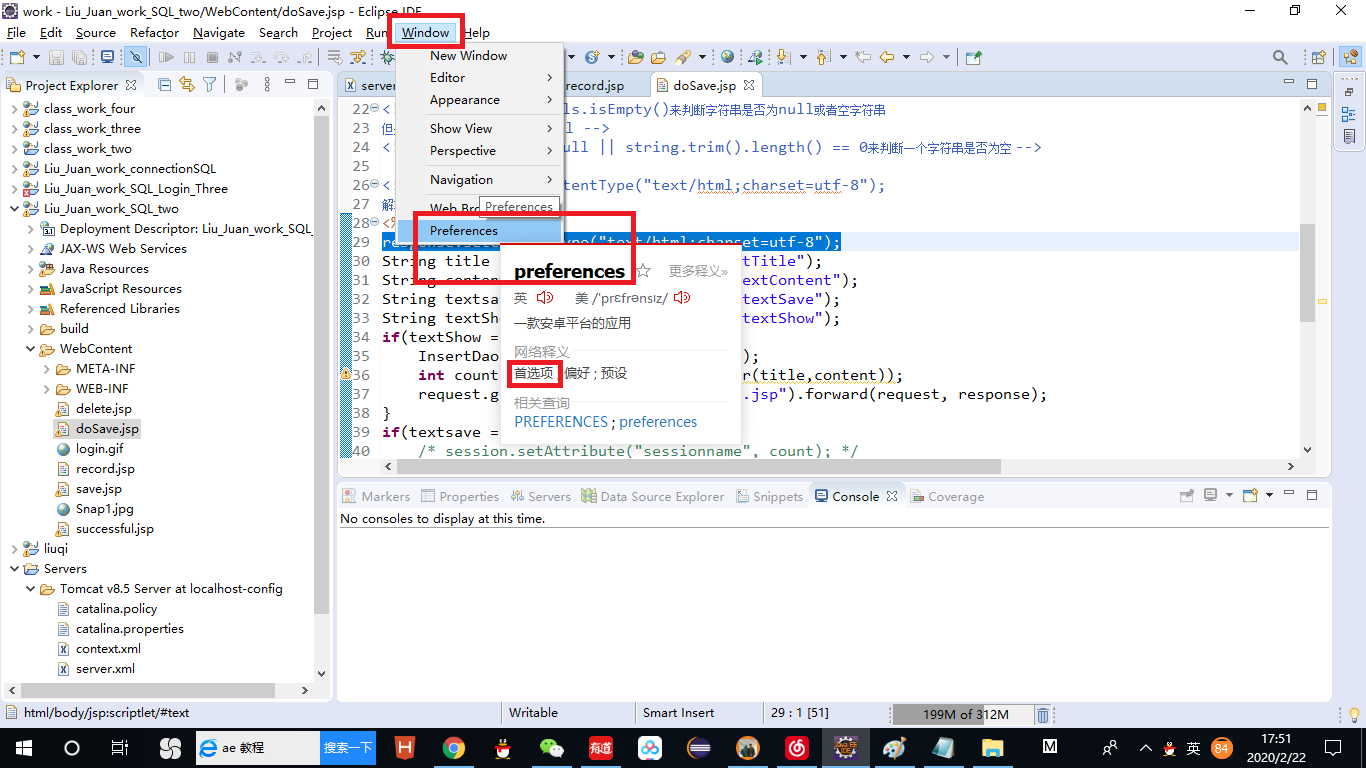The image size is (1366, 768).
Task: Click the lowercase preferences related query link
Action: [x=658, y=422]
